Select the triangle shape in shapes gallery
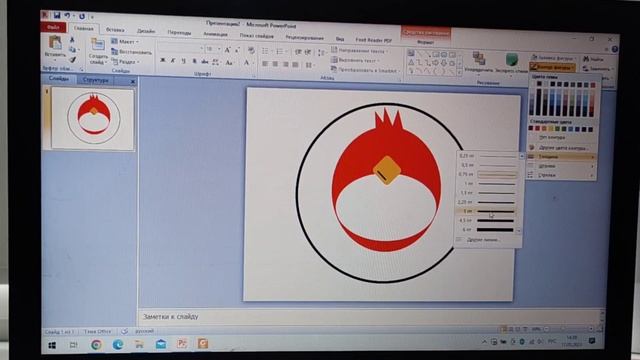This screenshot has height=360, width=640. (411, 63)
